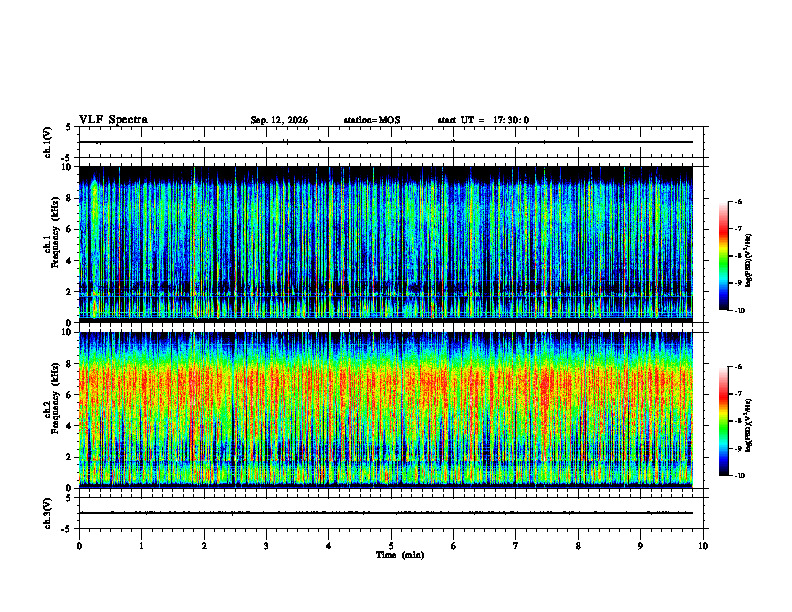Click the start UT 17:30:0 label
This screenshot has height=612, width=792.
click(483, 120)
